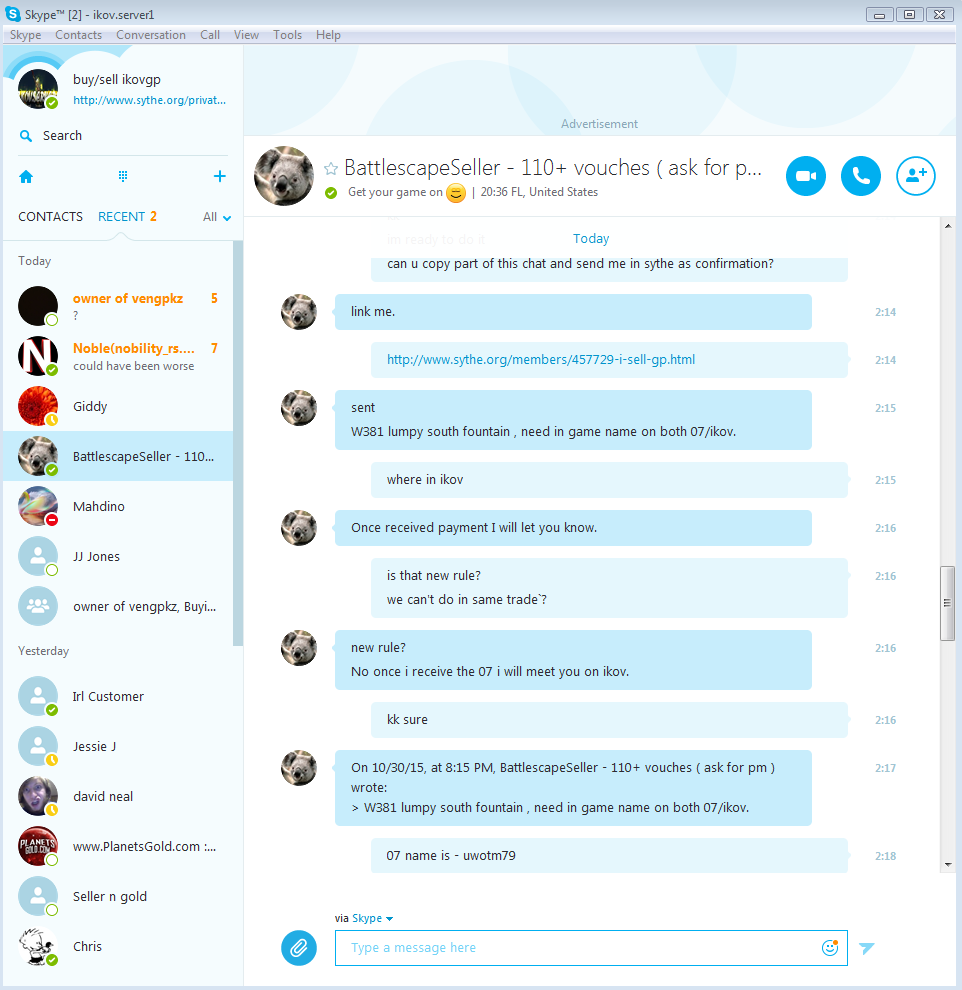The width and height of the screenshot is (962, 990).
Task: Open the Tools menu
Action: pyautogui.click(x=287, y=35)
